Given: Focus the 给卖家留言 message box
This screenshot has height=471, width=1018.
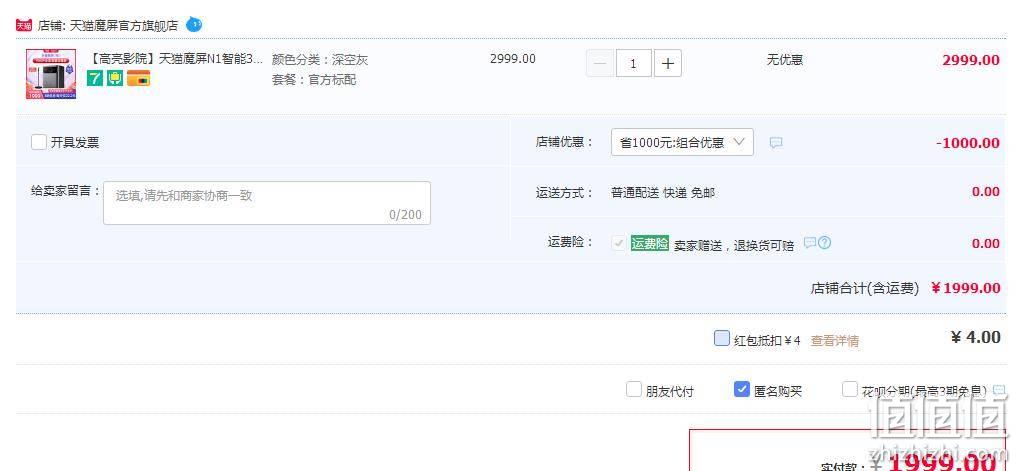Looking at the screenshot, I should point(267,203).
